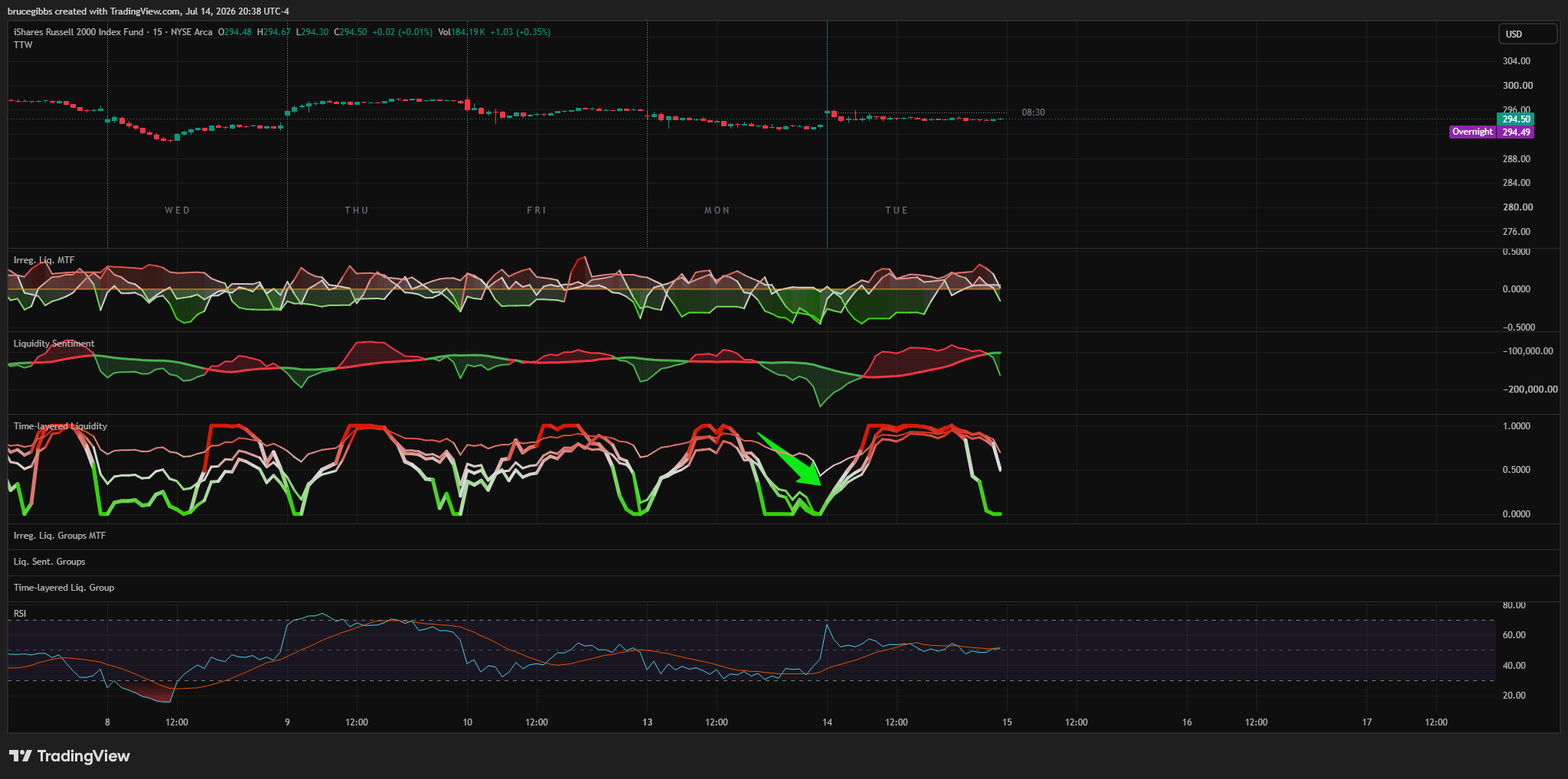Click the 08:30 session time label
The image size is (1568, 779).
pos(1034,112)
